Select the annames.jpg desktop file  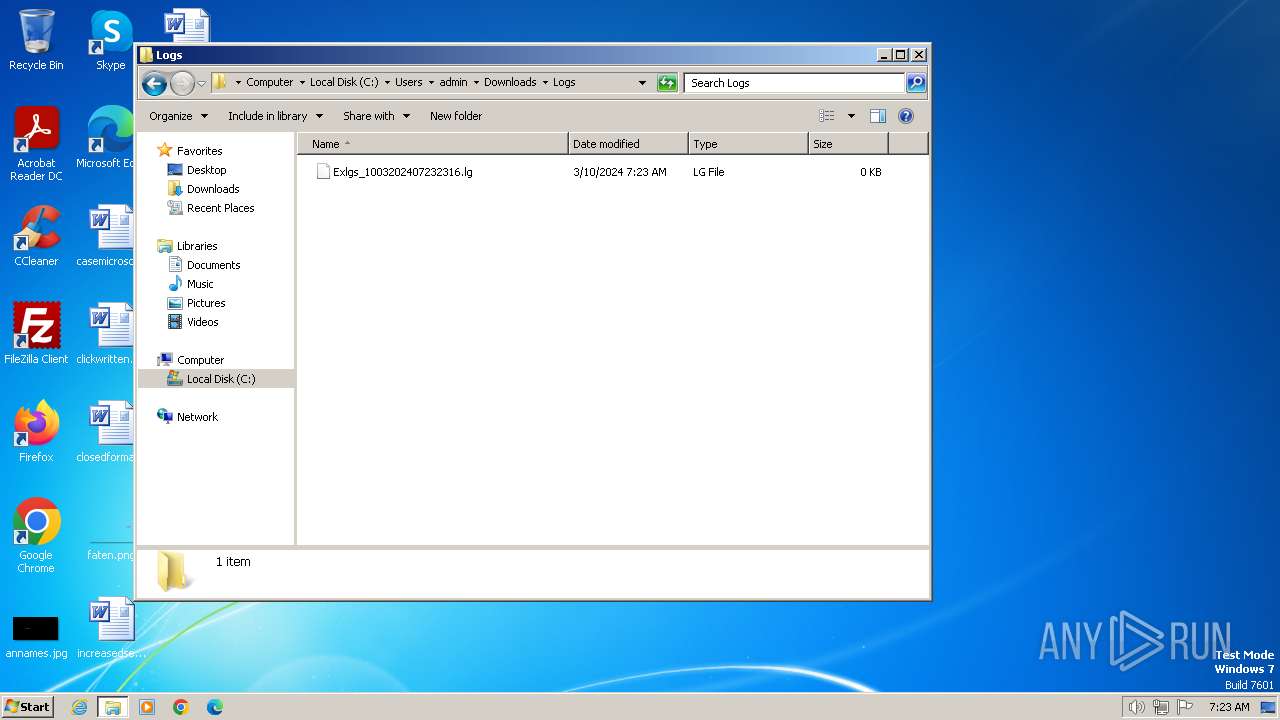coord(36,636)
